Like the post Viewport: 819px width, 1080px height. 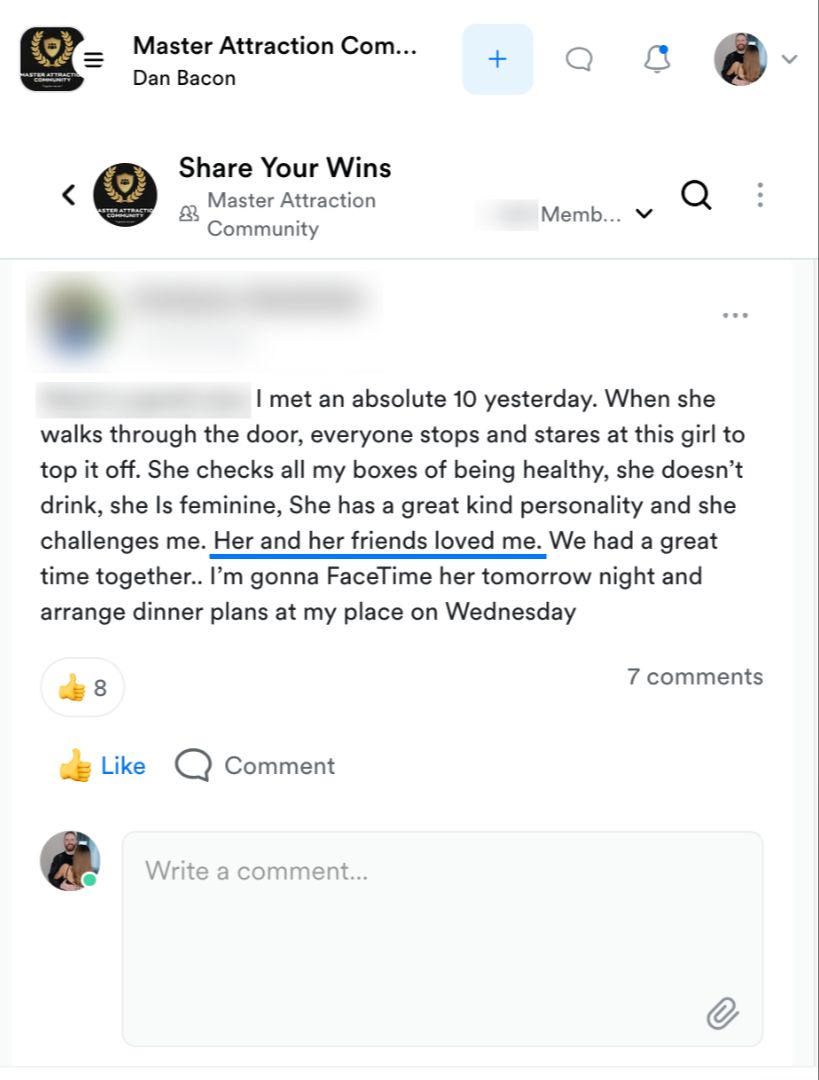(x=103, y=766)
